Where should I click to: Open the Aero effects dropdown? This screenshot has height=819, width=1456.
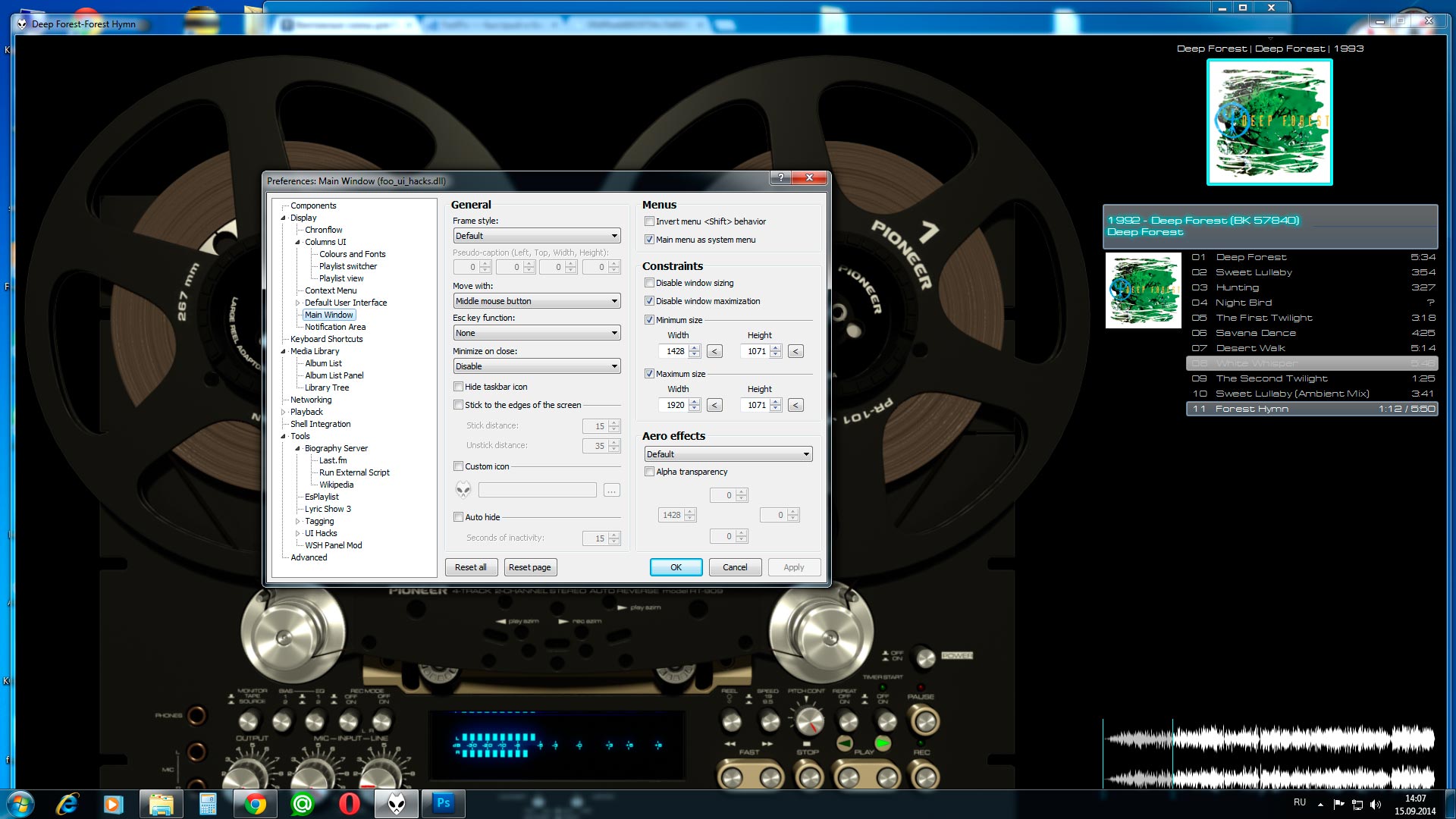727,454
